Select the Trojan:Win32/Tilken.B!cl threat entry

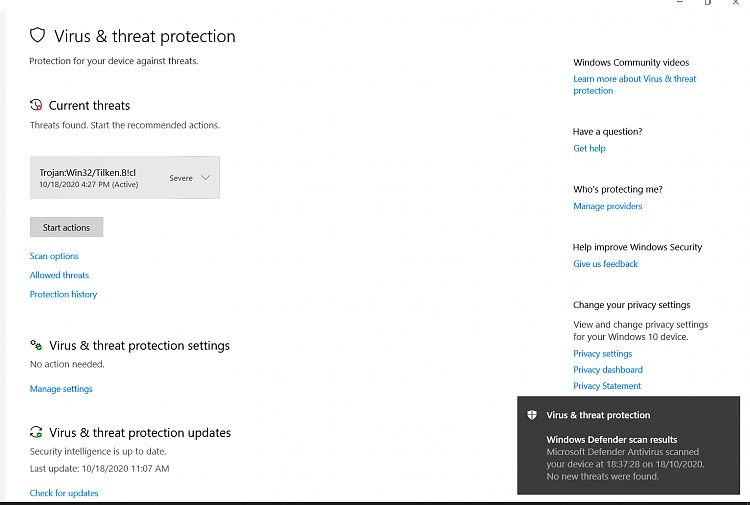pos(125,177)
